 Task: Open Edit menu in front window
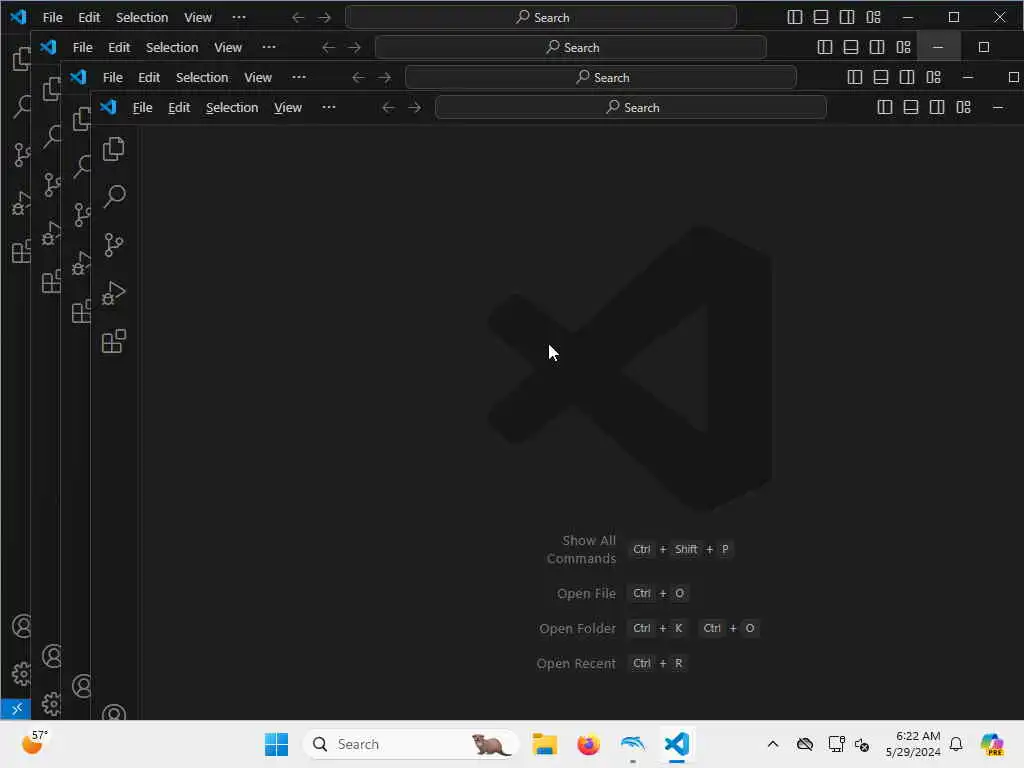pos(179,107)
